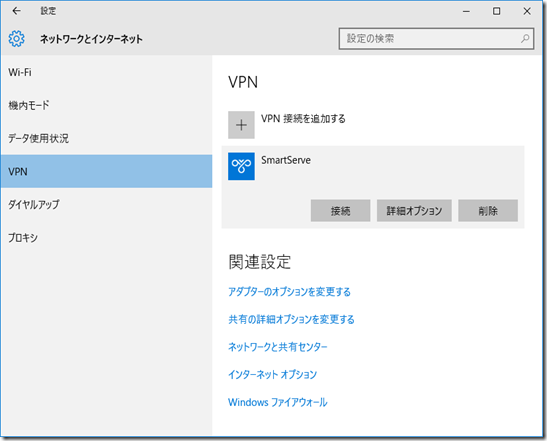
Task: Click the 削除 button
Action: coord(488,210)
